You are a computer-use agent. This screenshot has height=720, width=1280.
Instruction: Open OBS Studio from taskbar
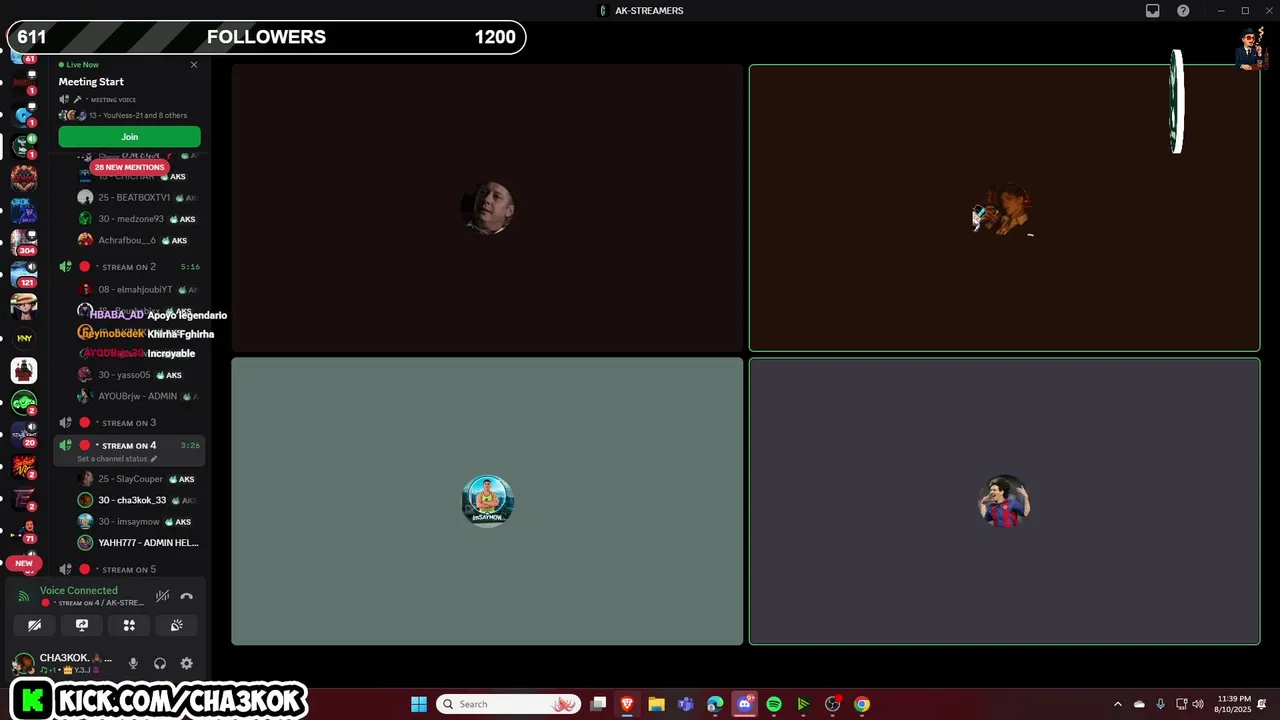point(832,704)
